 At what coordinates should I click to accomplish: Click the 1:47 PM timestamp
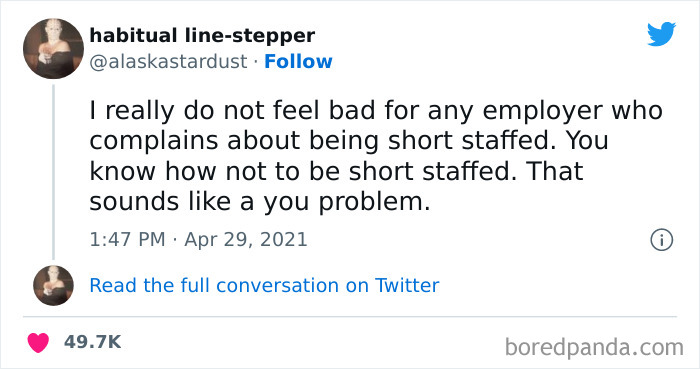point(127,240)
